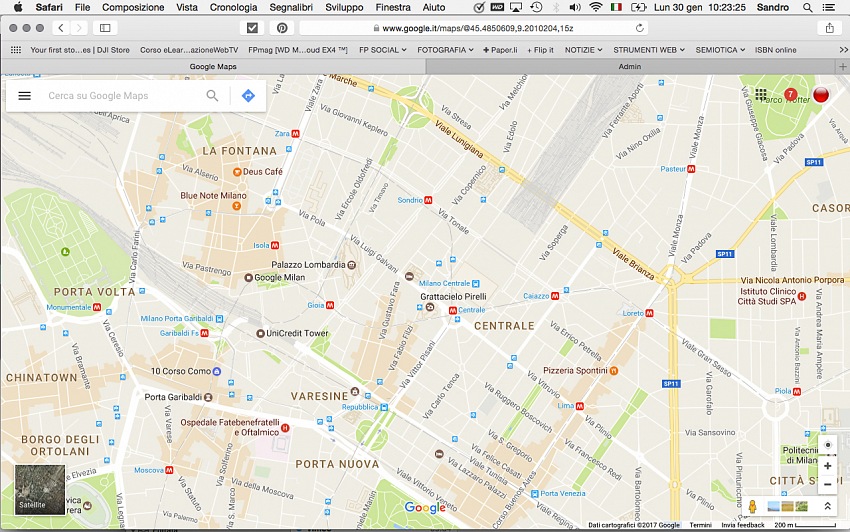The height and width of the screenshot is (532, 850).
Task: Open Notification Center list icon
Action: tap(829, 8)
